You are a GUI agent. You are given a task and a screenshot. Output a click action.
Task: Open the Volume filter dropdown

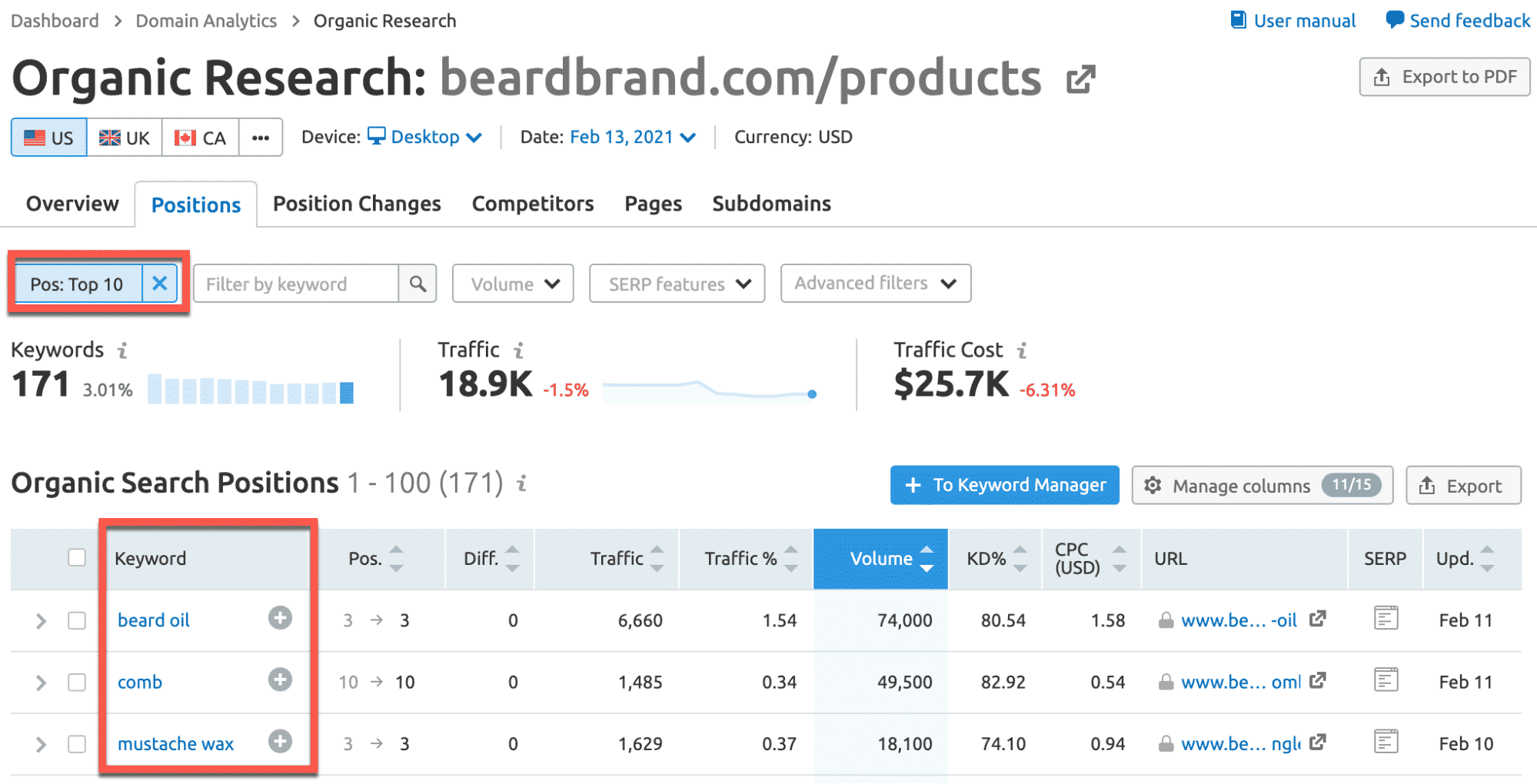click(x=513, y=284)
